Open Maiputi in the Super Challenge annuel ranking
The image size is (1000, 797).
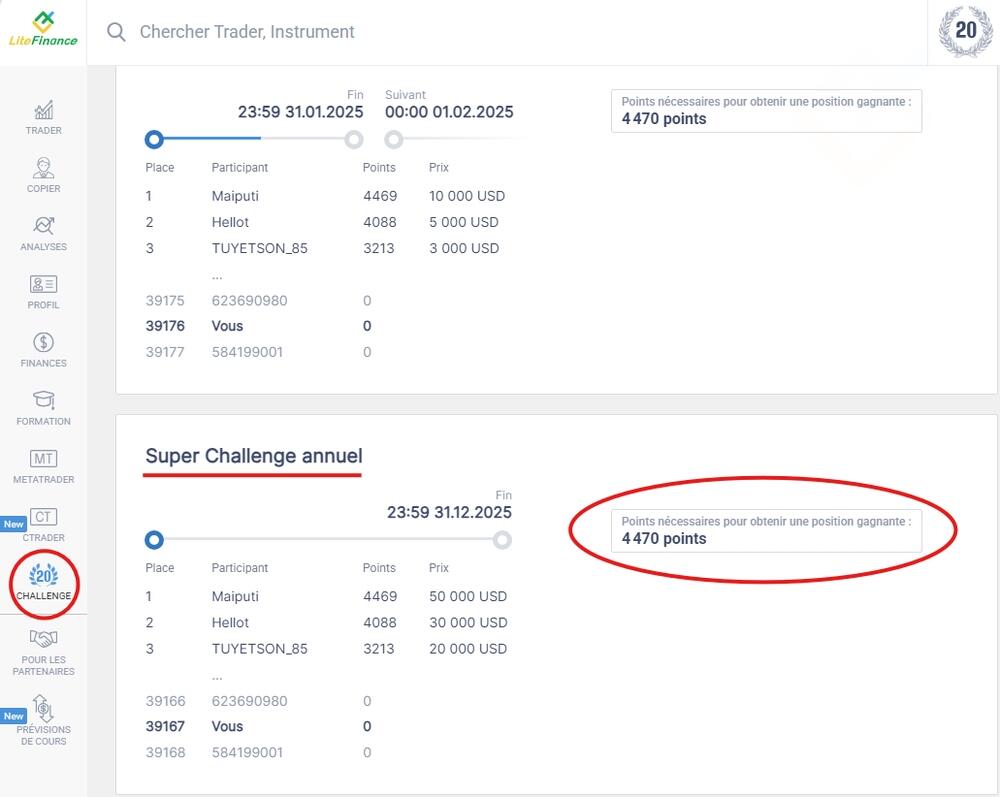tap(235, 597)
